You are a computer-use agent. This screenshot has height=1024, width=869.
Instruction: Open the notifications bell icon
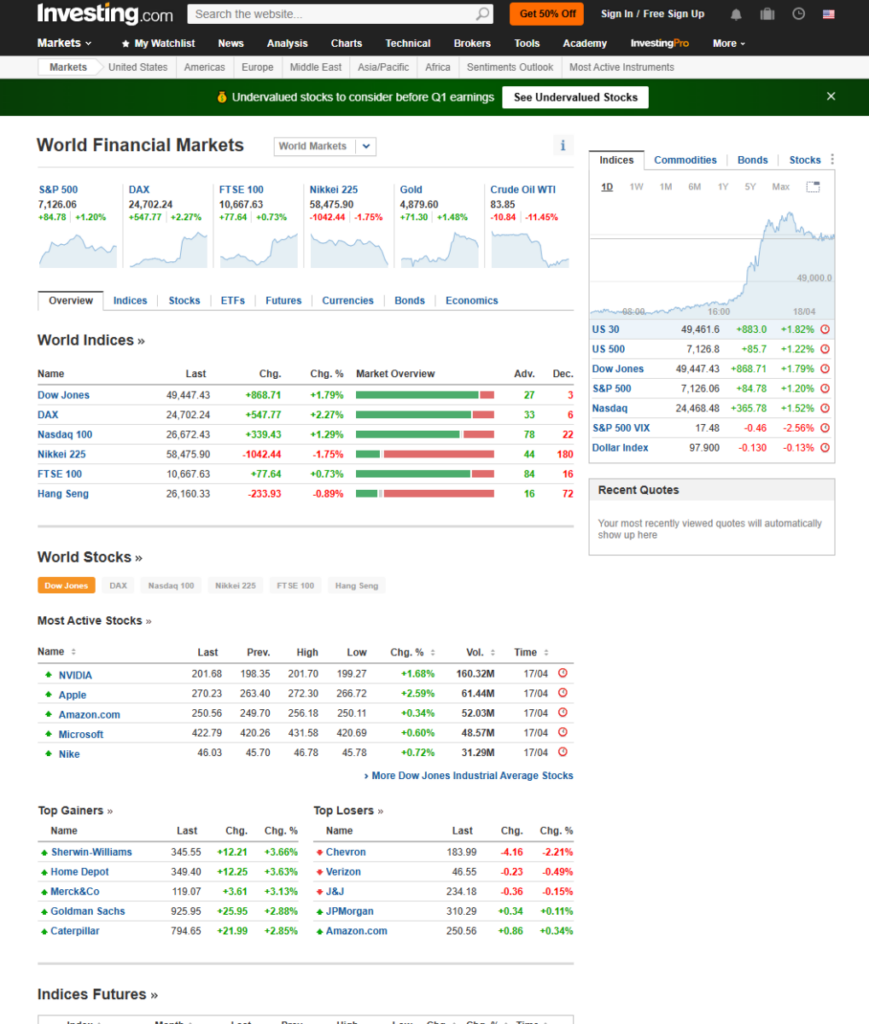pyautogui.click(x=736, y=14)
